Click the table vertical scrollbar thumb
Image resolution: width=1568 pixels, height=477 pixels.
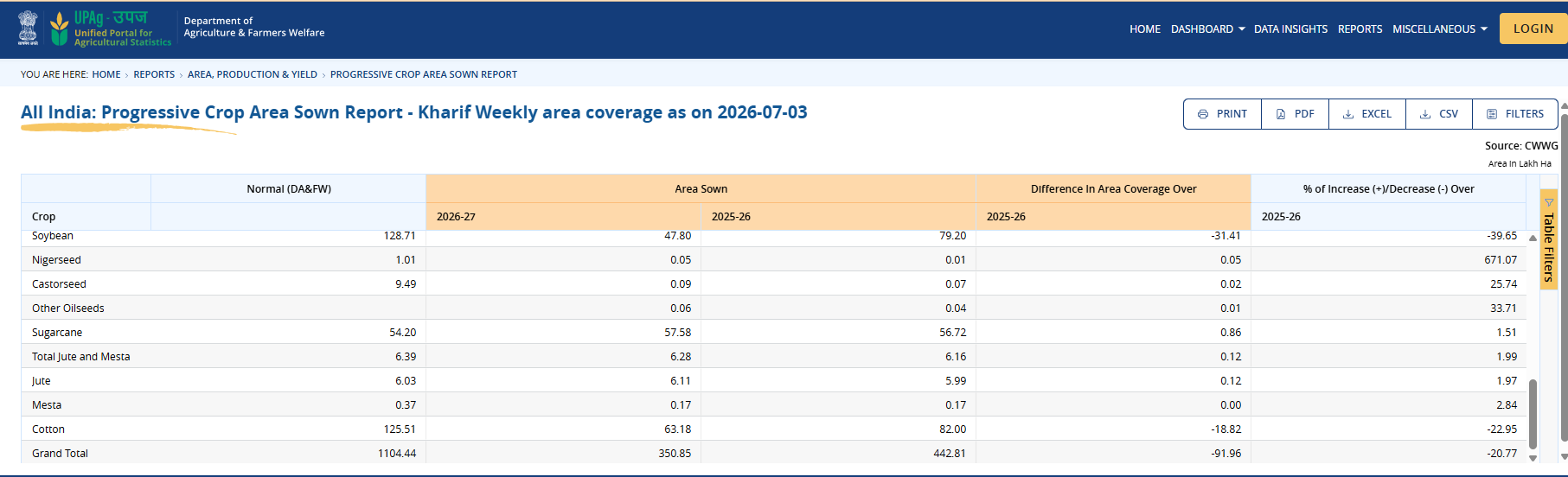pyautogui.click(x=1533, y=415)
